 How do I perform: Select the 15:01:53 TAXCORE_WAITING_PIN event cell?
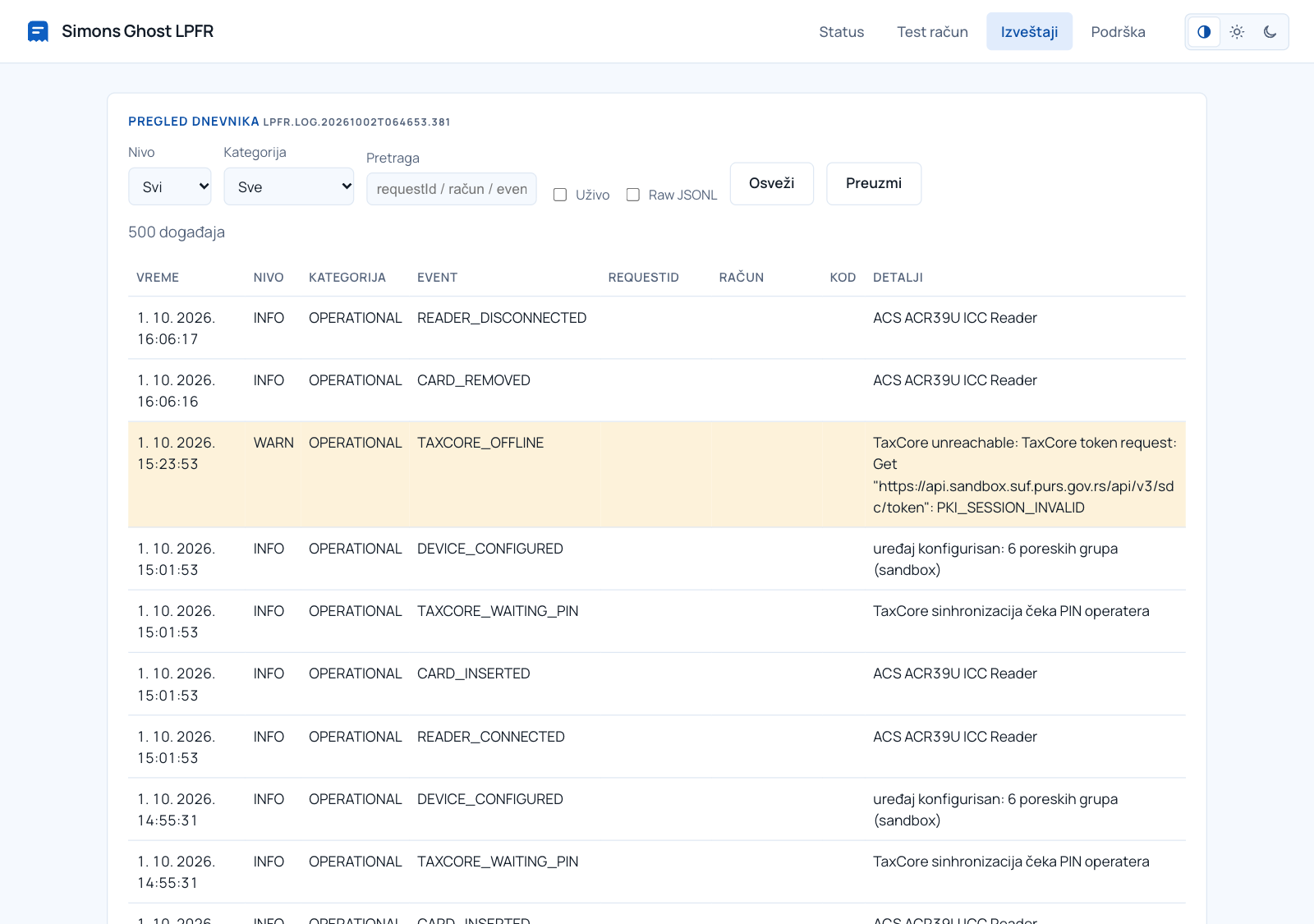(498, 611)
